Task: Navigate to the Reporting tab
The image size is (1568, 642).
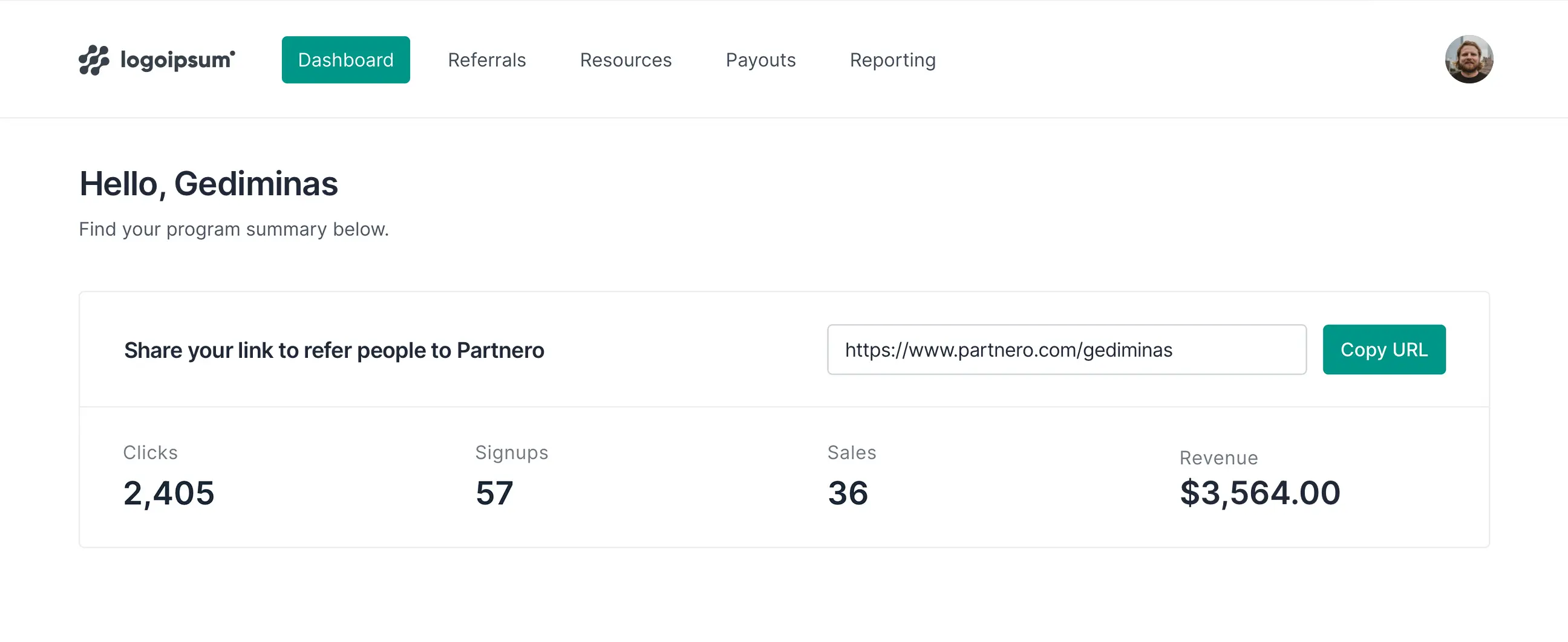Action: (892, 60)
